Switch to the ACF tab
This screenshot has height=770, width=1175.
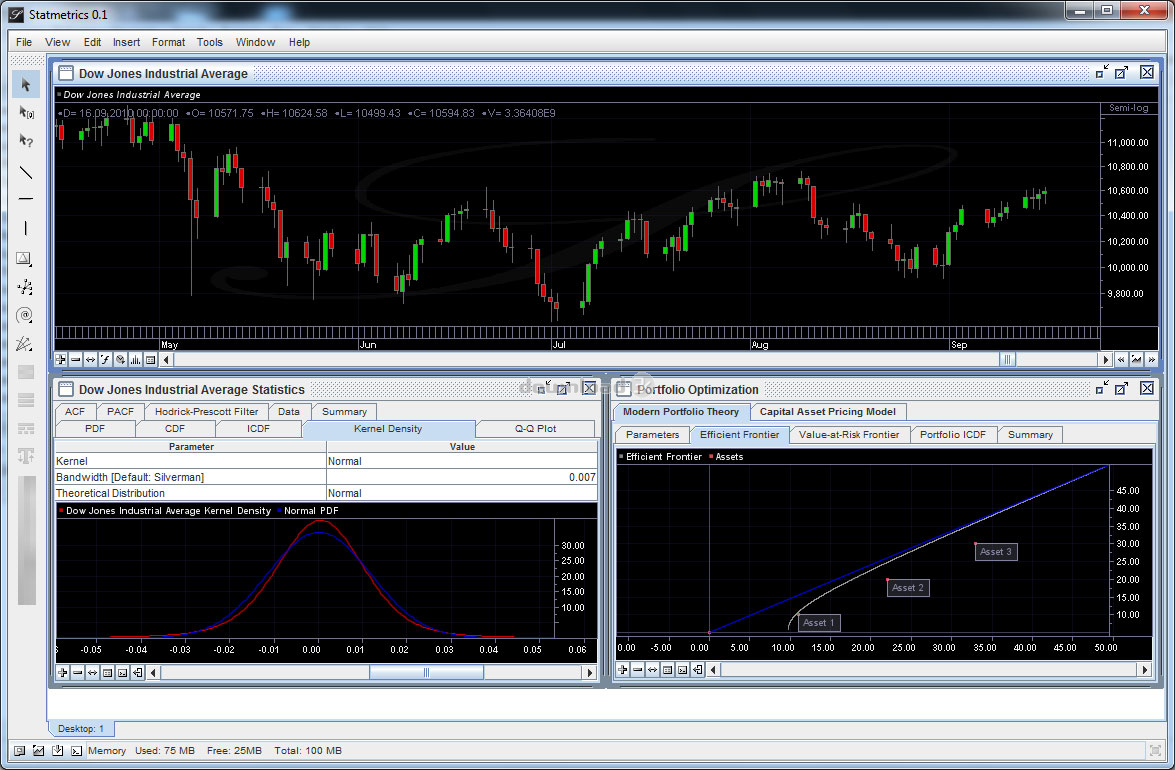tap(75, 411)
